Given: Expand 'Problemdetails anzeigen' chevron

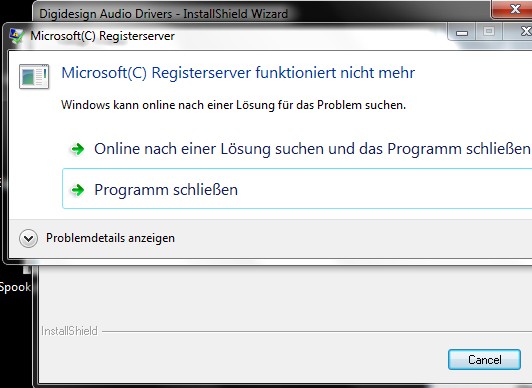Looking at the screenshot, I should 28,238.
